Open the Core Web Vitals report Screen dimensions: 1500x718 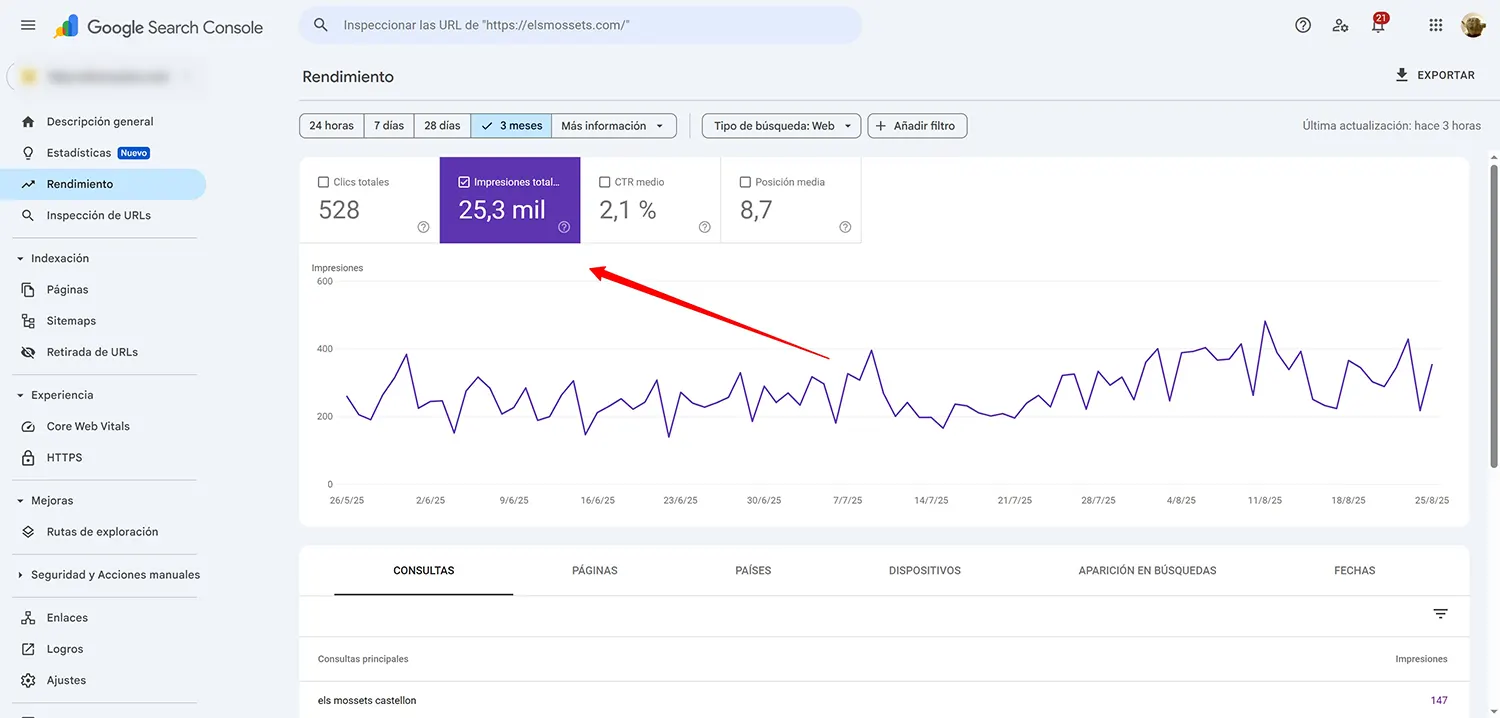click(x=88, y=426)
